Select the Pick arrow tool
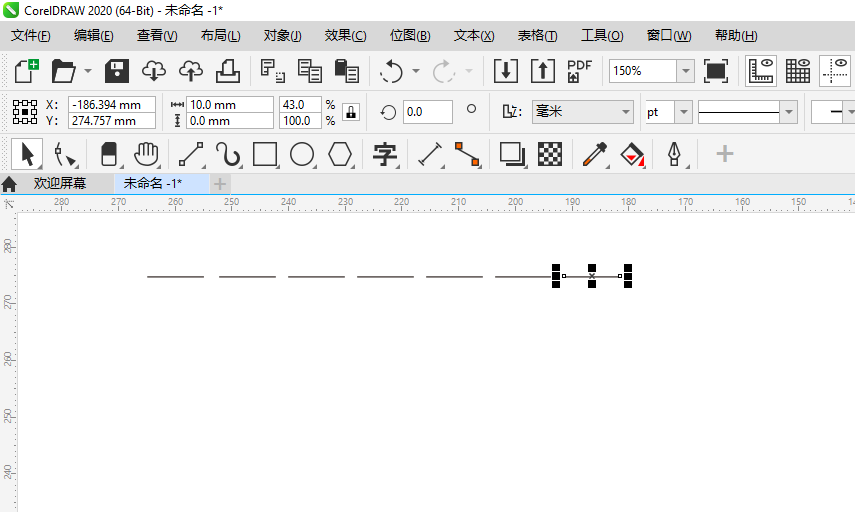This screenshot has width=855, height=512. pyautogui.click(x=27, y=154)
